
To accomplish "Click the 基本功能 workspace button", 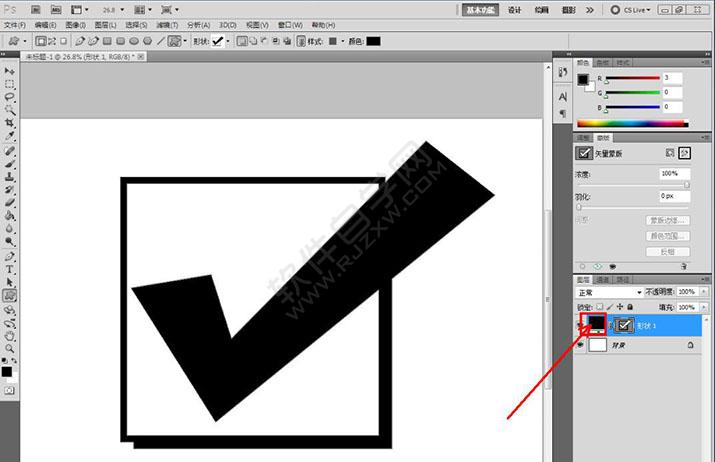I will [479, 9].
